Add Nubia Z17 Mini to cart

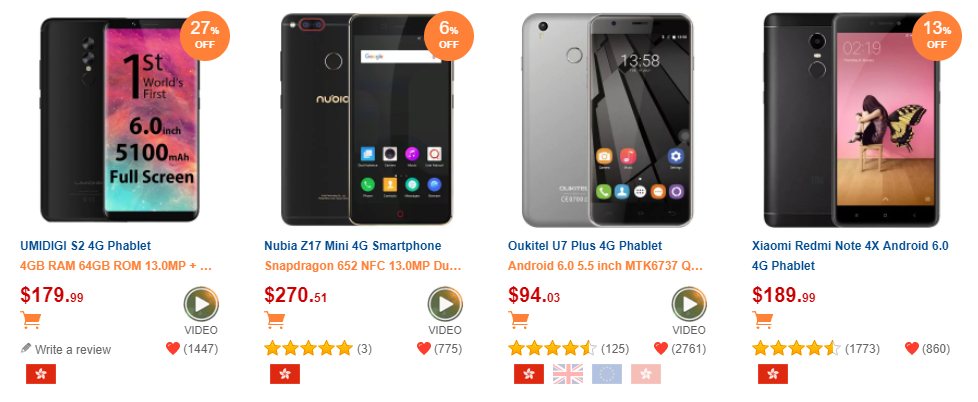(x=274, y=320)
